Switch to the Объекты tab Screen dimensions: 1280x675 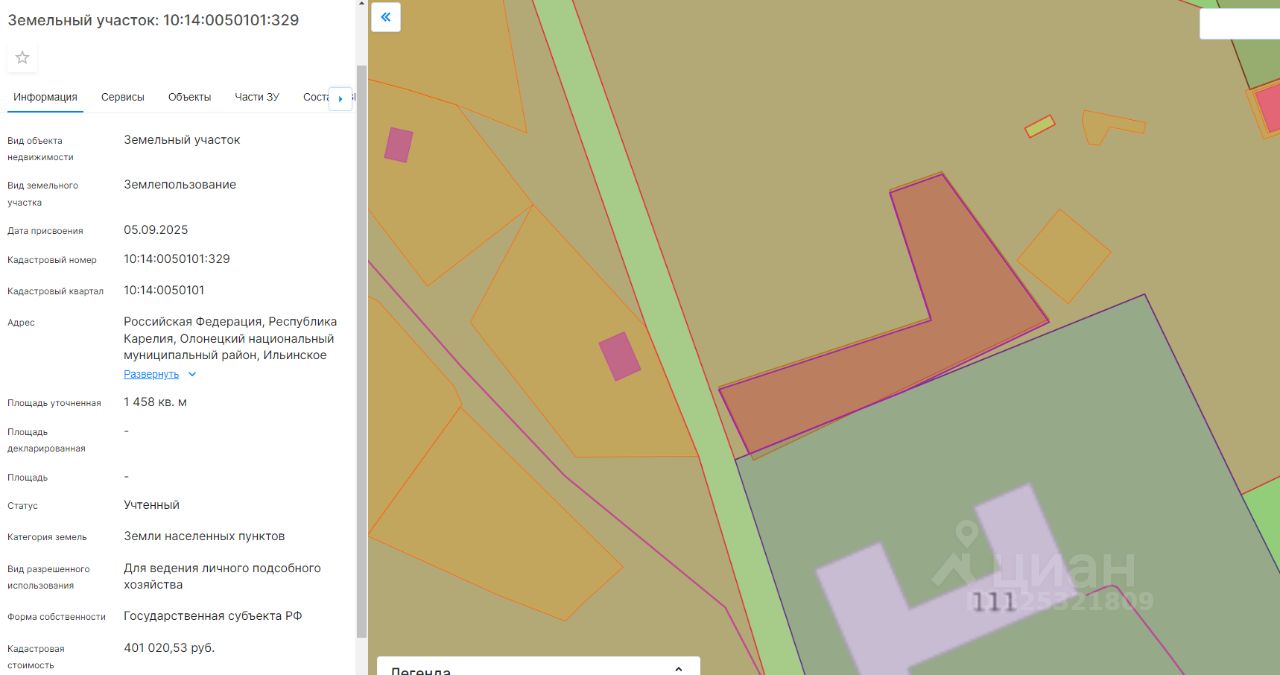pyautogui.click(x=189, y=97)
